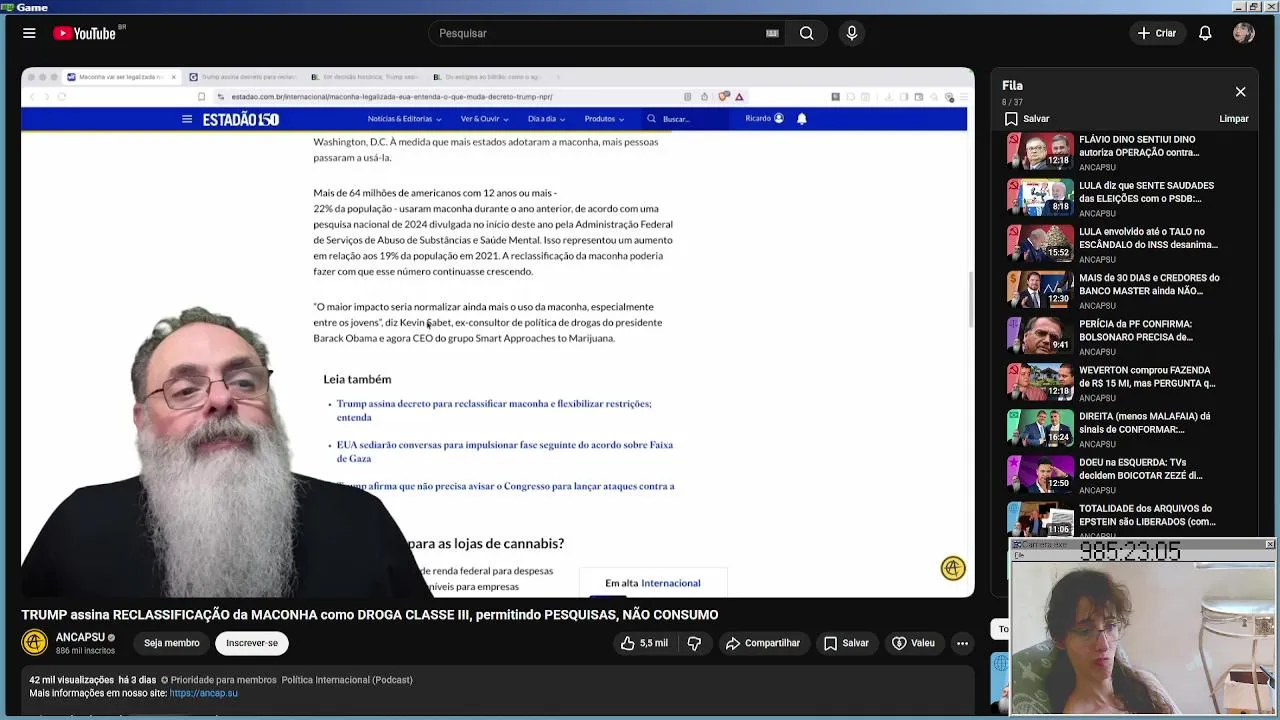Open more actions three-dot menu
Image resolution: width=1280 pixels, height=720 pixels.
point(962,643)
